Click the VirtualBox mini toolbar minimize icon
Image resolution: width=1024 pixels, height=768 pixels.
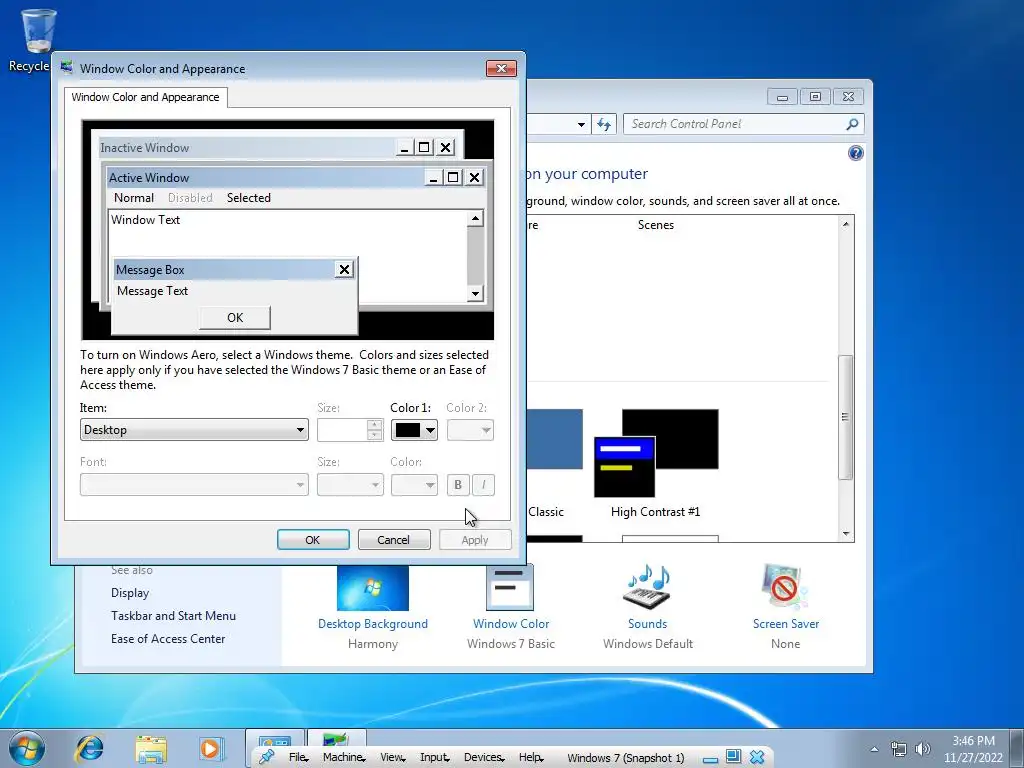[711, 758]
